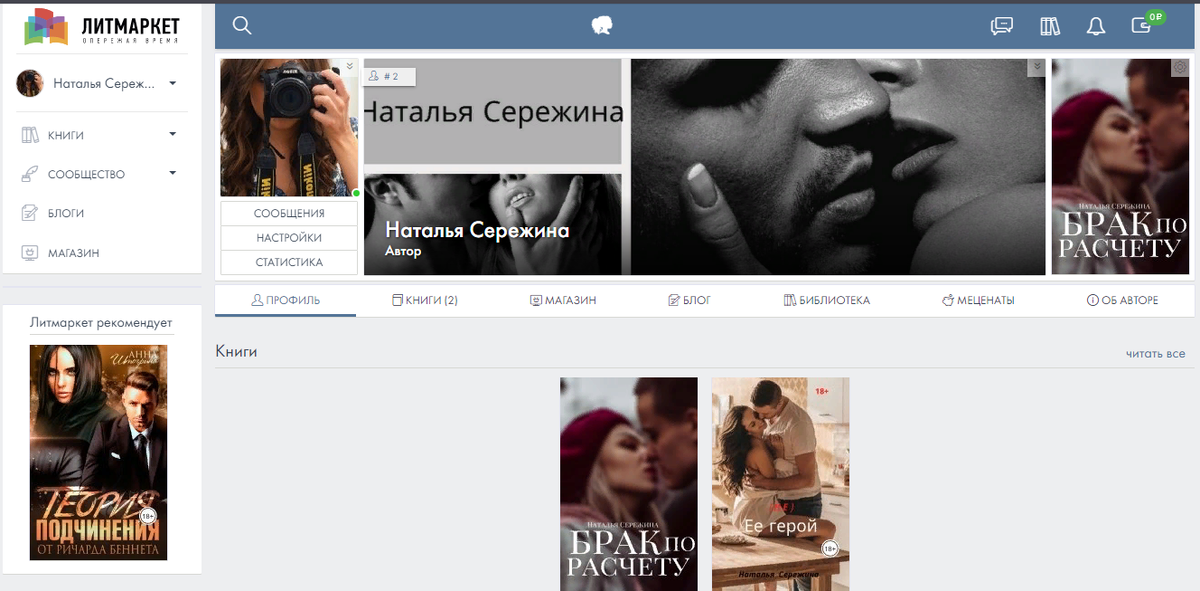Click the Книги section heading

[x=236, y=352]
